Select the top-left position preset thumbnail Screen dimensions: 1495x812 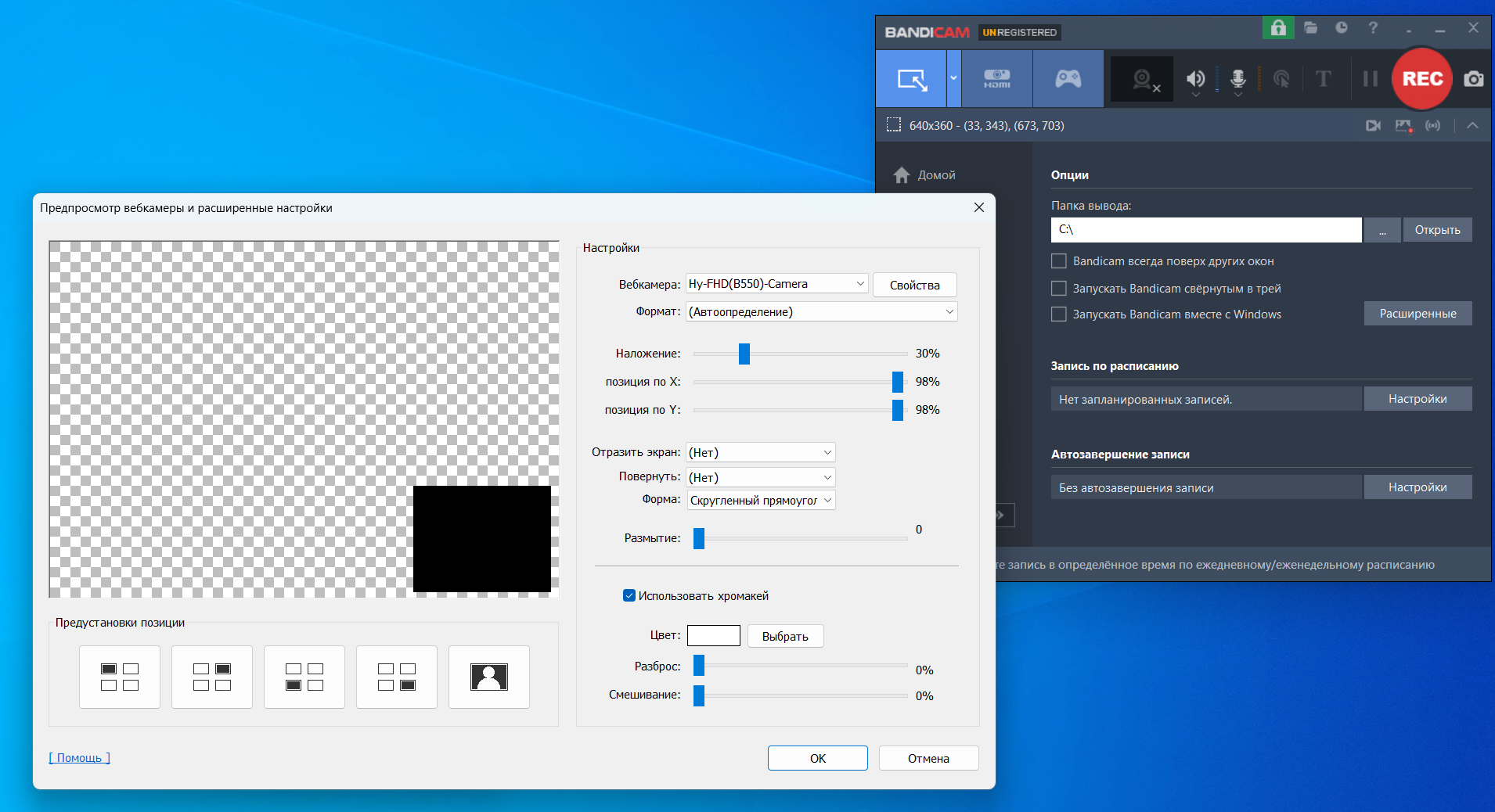point(120,677)
